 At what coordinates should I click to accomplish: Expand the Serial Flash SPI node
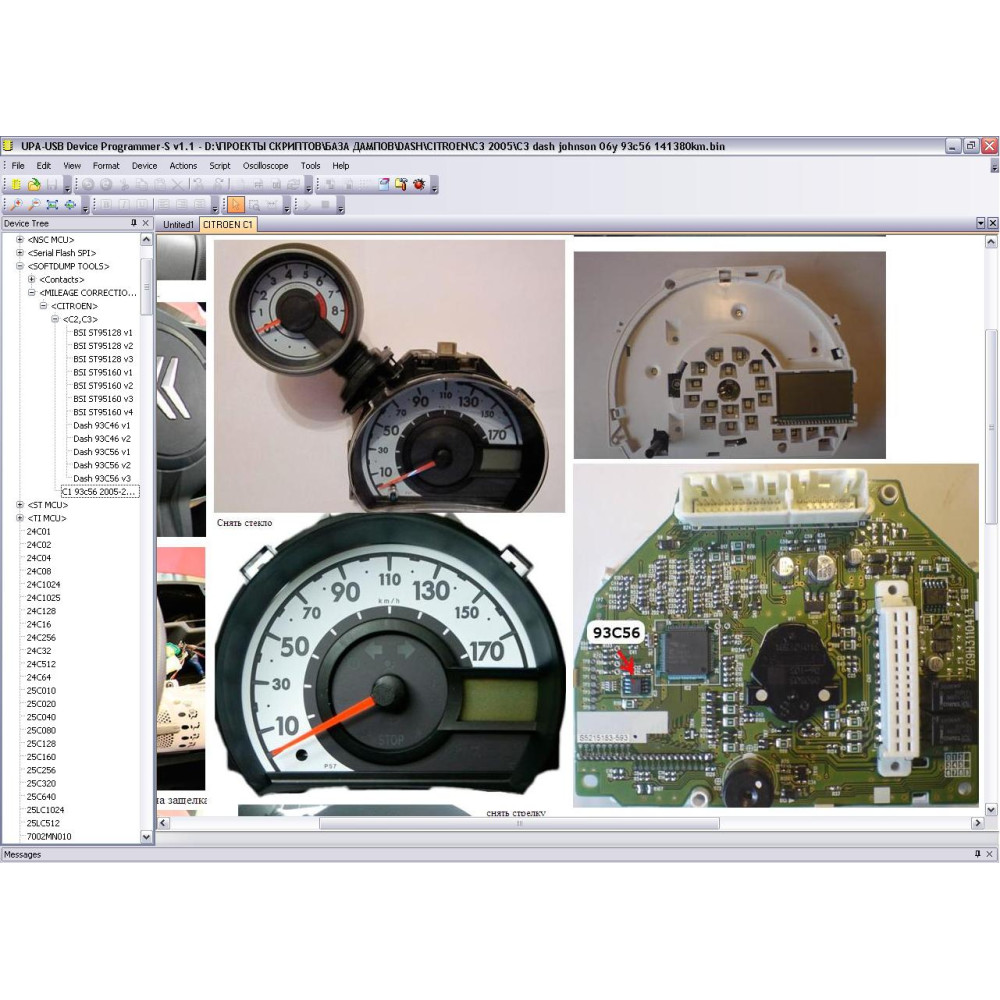pyautogui.click(x=20, y=253)
